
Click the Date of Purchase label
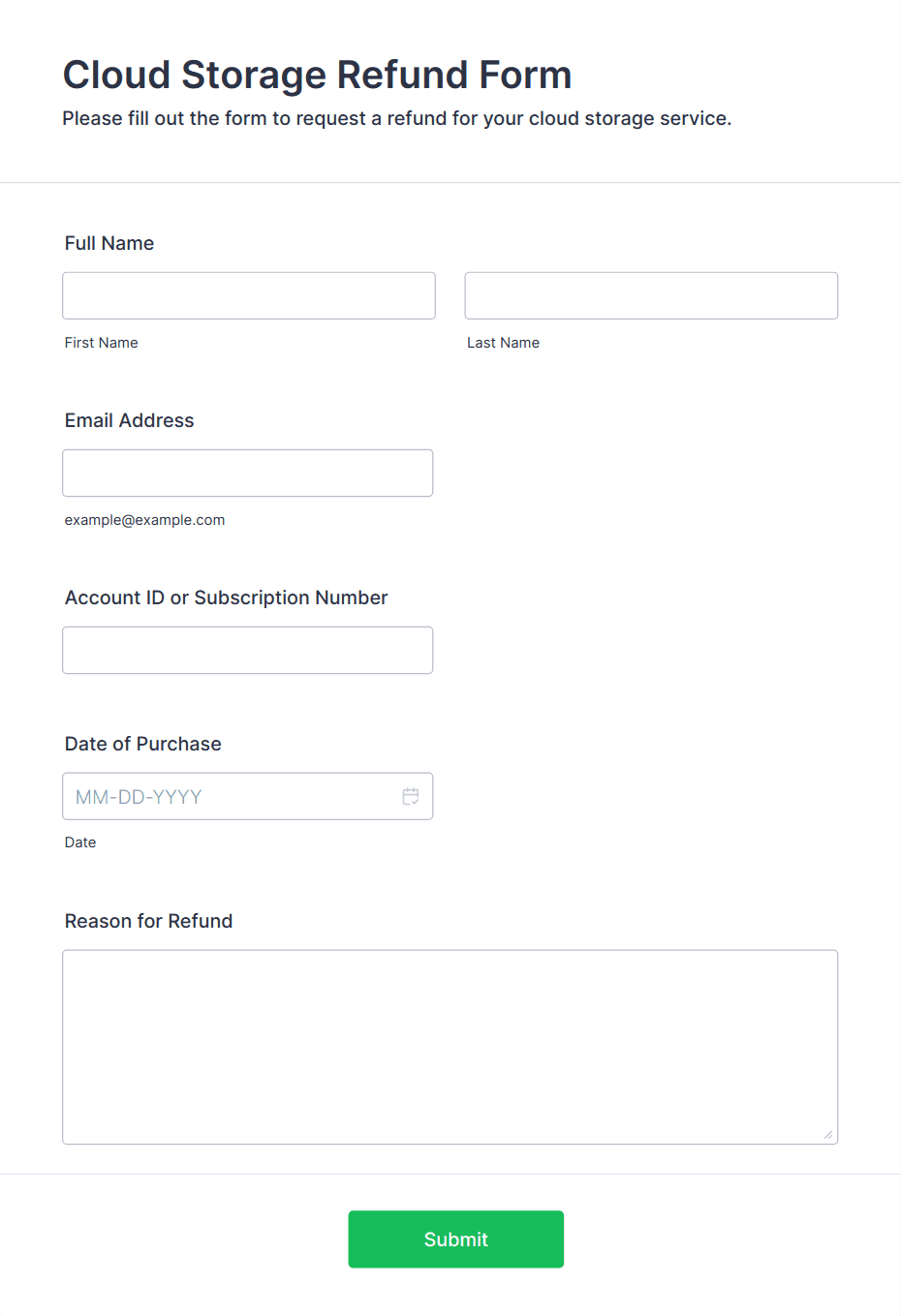[x=143, y=744]
